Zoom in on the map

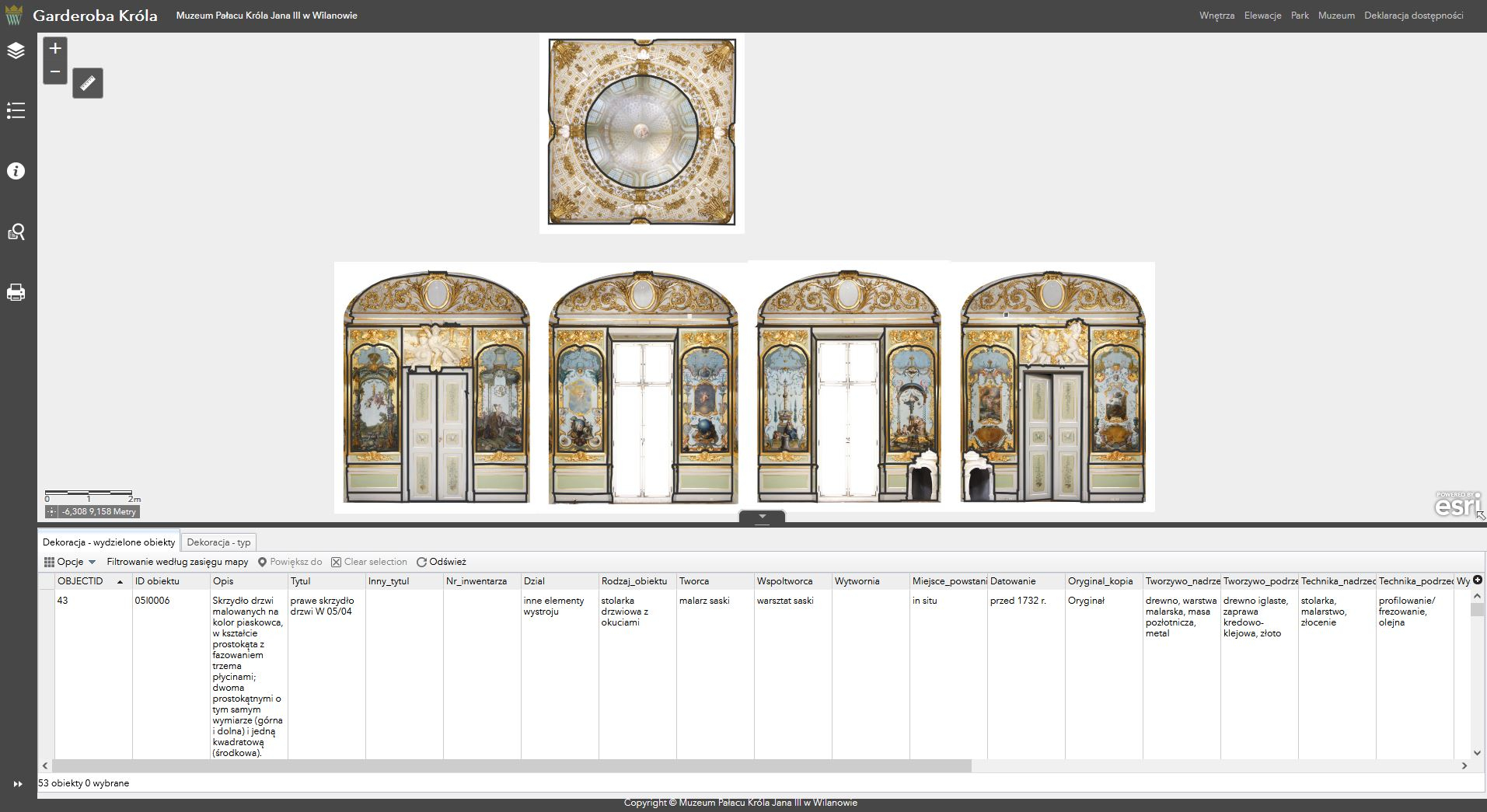55,49
